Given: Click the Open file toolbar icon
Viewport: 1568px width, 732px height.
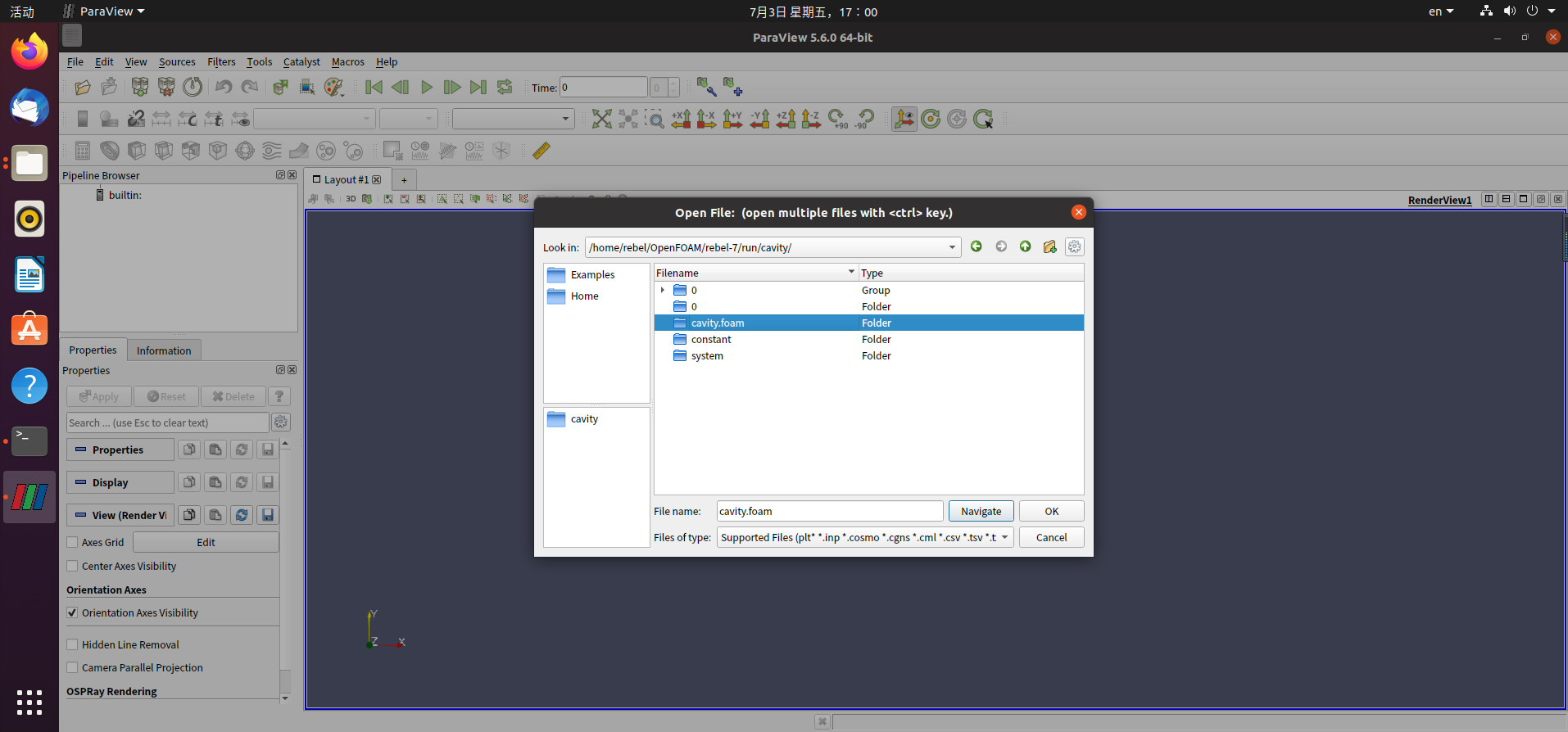Looking at the screenshot, I should [x=83, y=88].
